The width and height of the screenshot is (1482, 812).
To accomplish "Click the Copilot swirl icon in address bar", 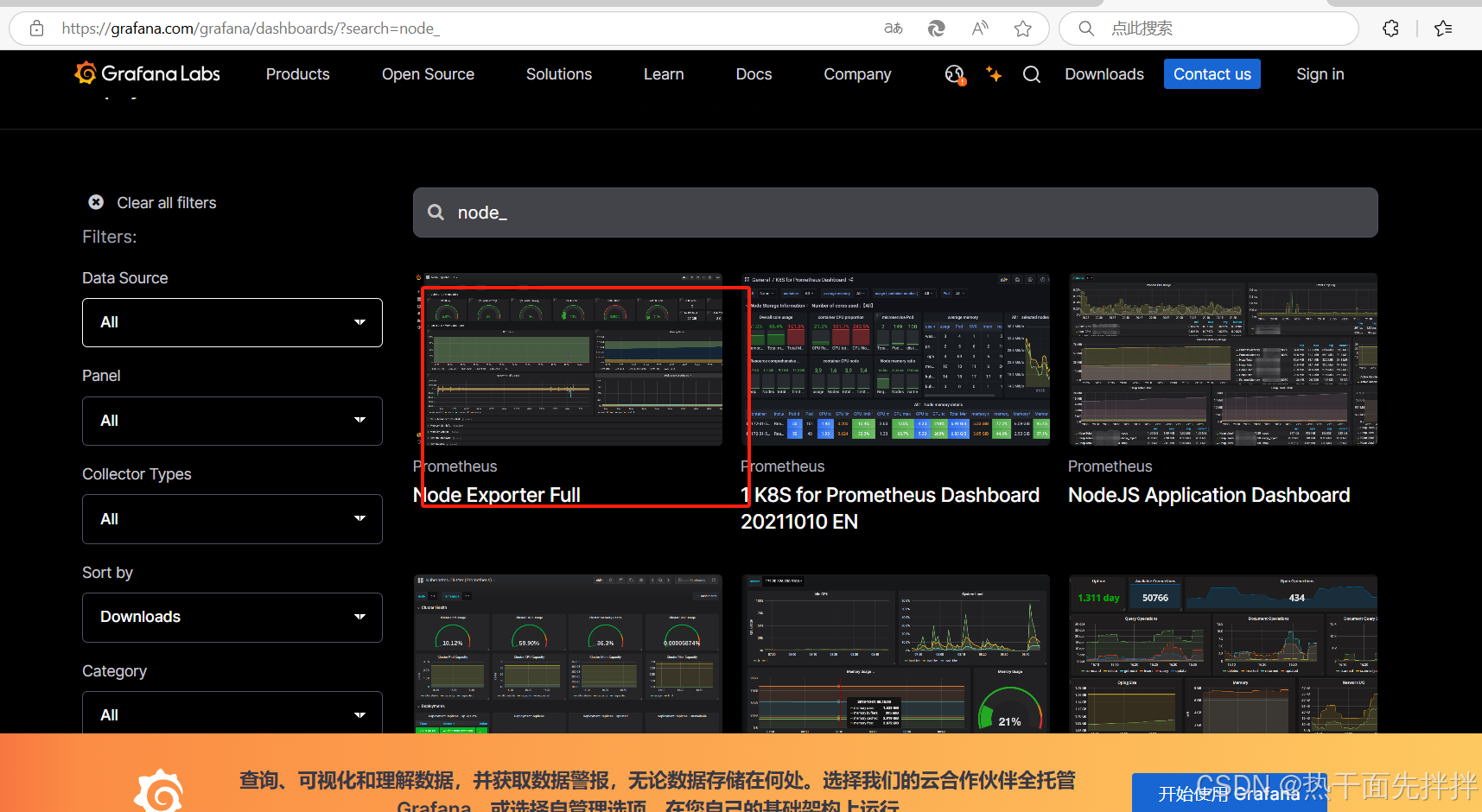I will [936, 29].
